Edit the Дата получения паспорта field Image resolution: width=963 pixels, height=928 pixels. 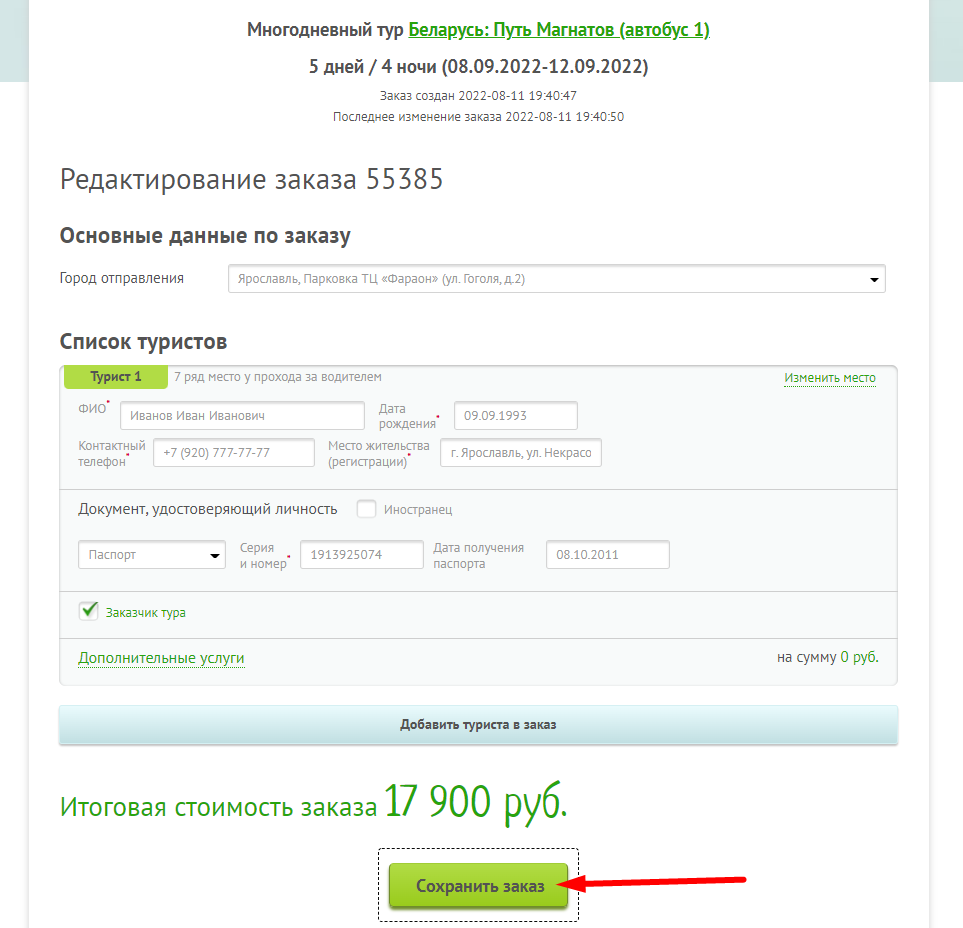[x=607, y=555]
